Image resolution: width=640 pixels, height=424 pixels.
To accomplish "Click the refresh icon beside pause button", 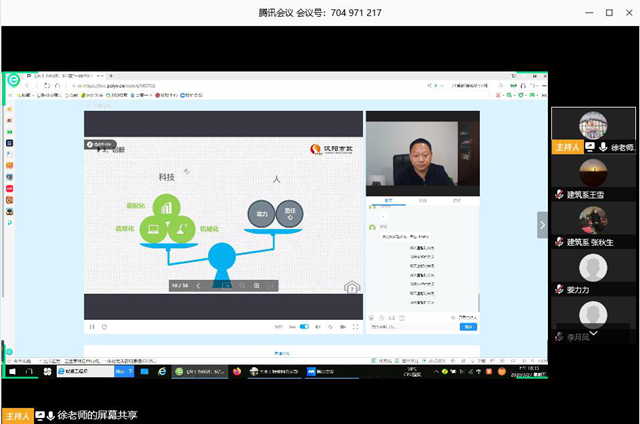I will 104,327.
